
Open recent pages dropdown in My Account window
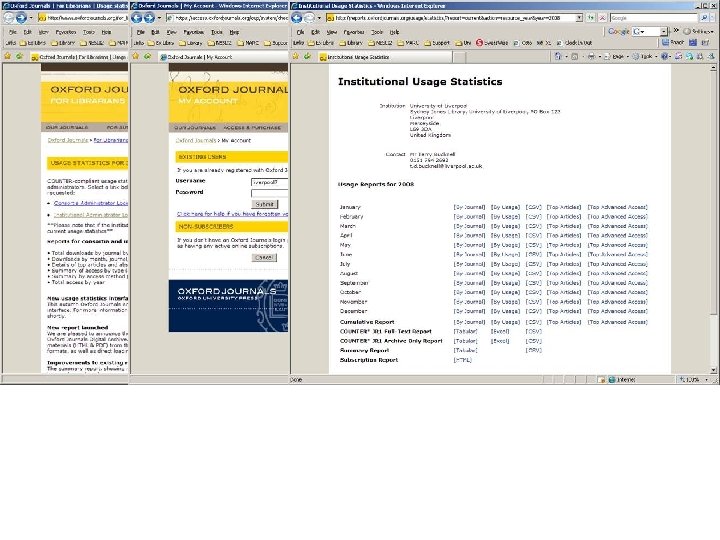pos(159,18)
